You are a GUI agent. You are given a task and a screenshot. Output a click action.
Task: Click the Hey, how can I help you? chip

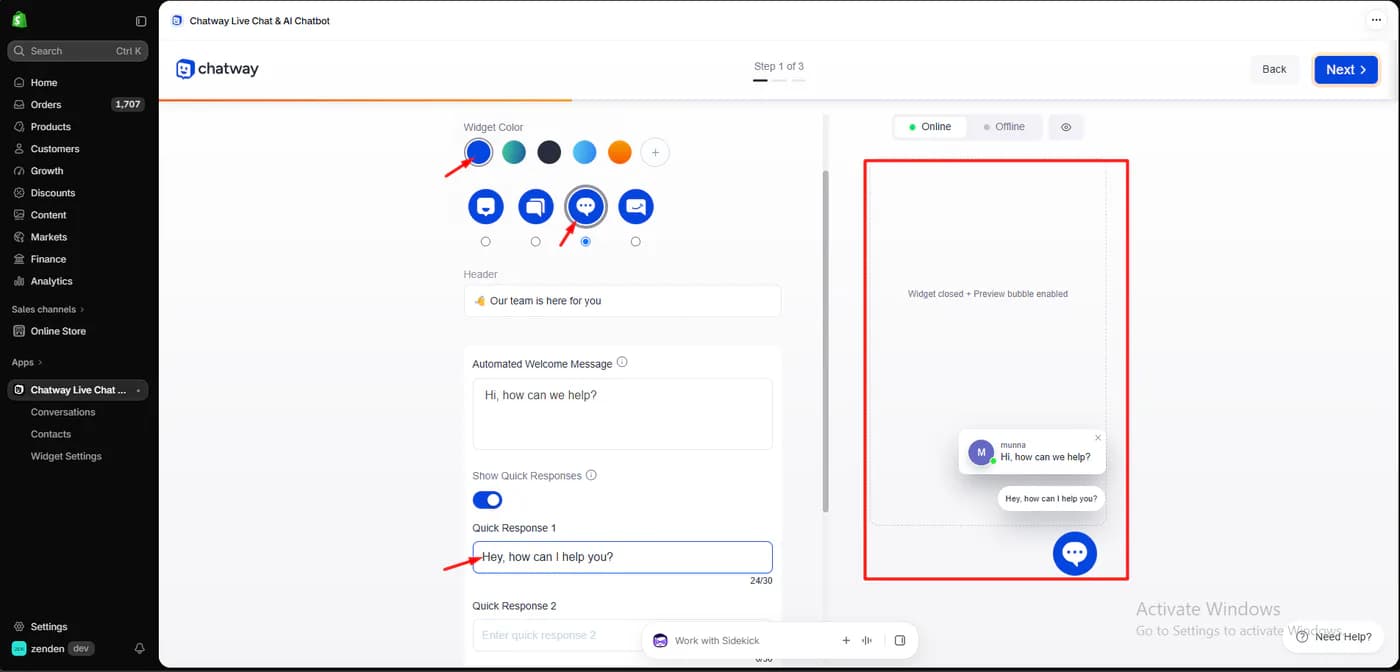coord(1051,498)
